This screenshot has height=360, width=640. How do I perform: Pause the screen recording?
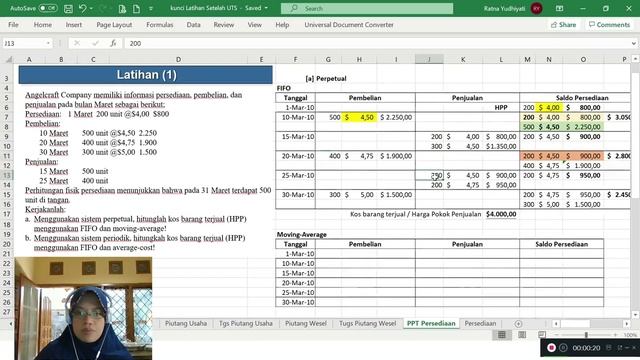563,348
